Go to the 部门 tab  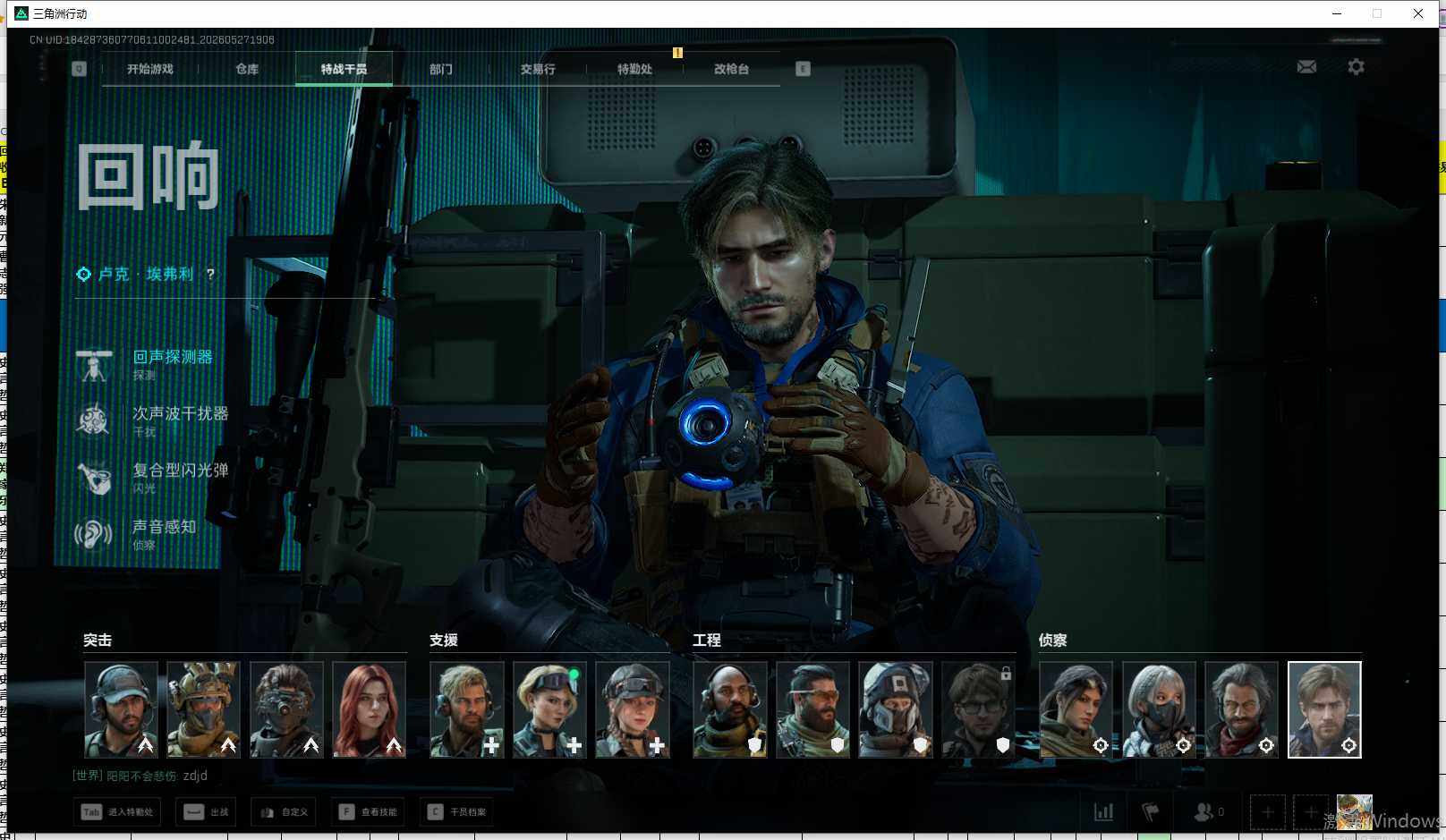coord(440,69)
